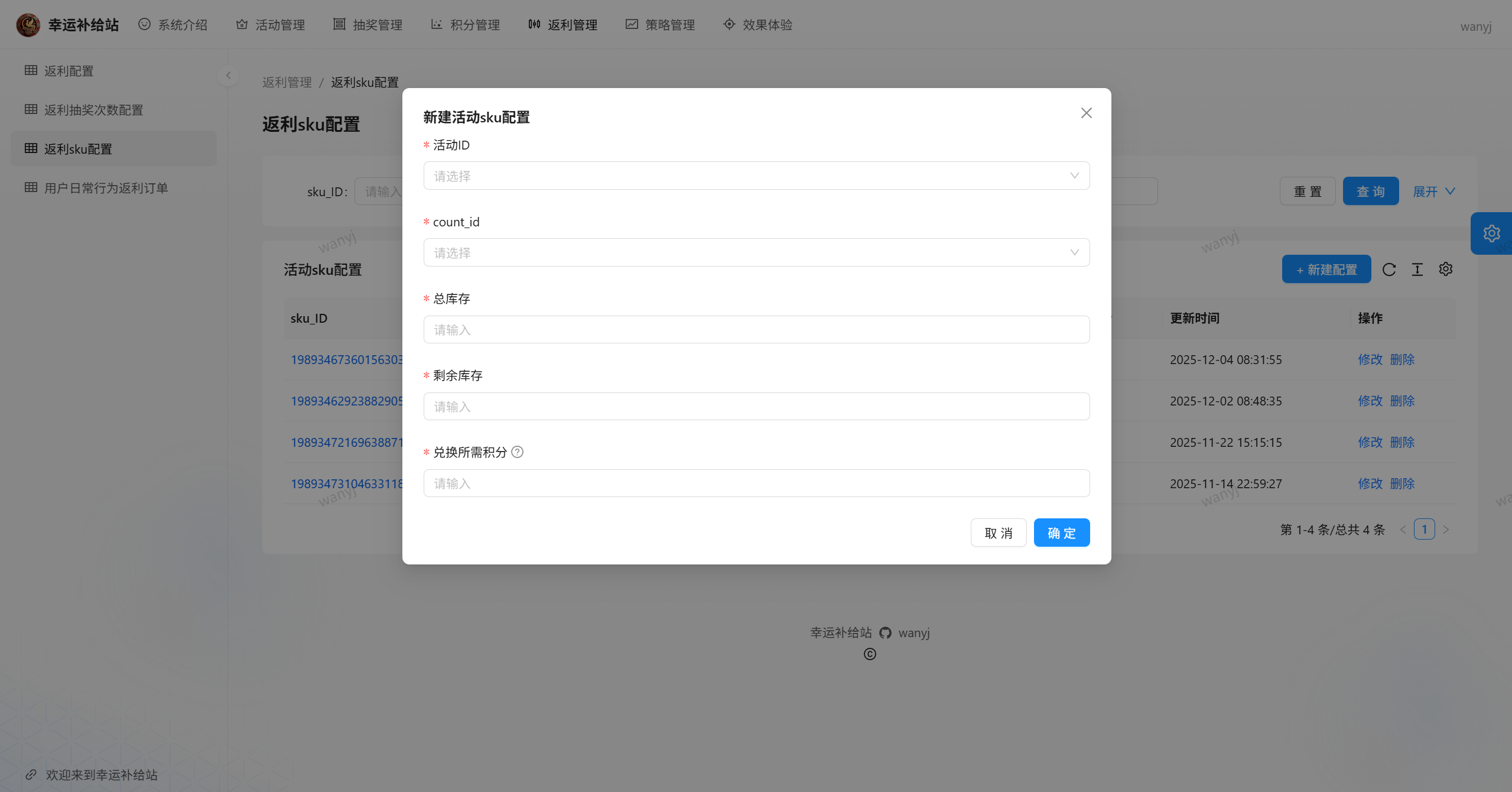
Task: Click the floating blue settings gear
Action: (x=1491, y=233)
